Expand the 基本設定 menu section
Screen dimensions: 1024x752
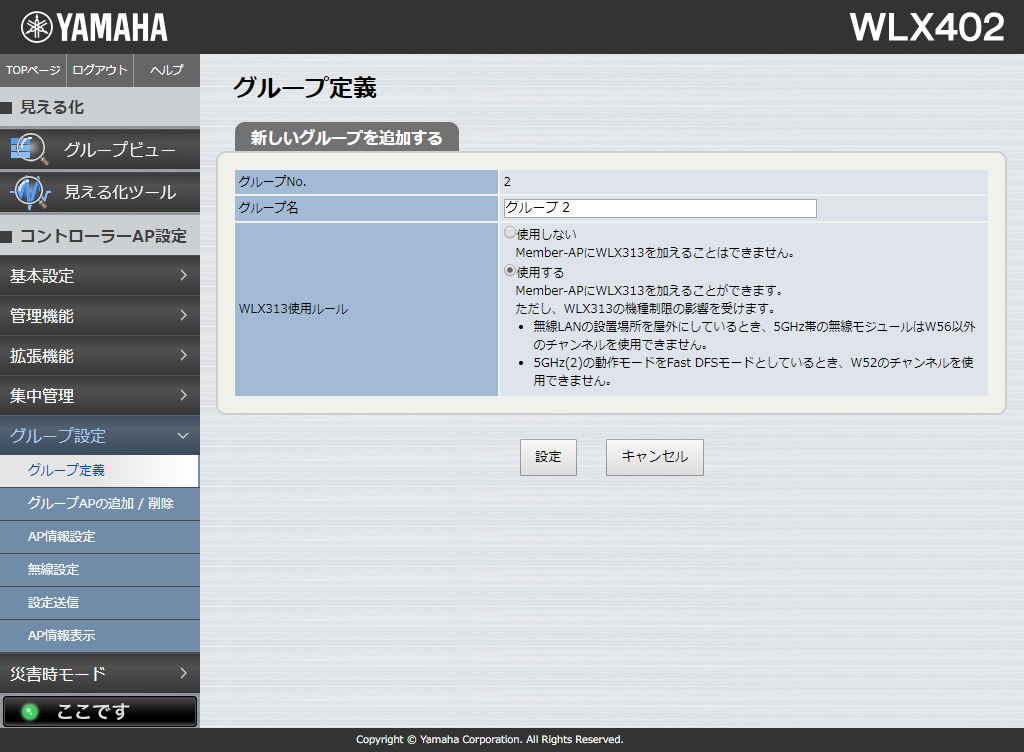99,276
